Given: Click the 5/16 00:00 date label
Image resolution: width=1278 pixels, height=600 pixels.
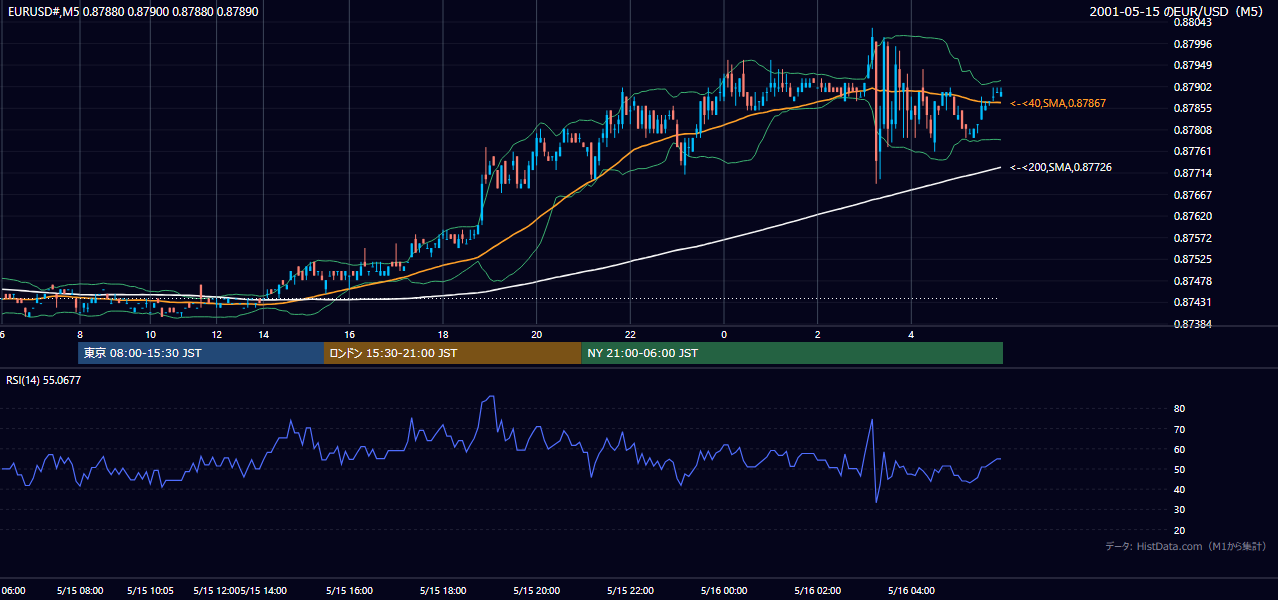Looking at the screenshot, I should tap(723, 590).
